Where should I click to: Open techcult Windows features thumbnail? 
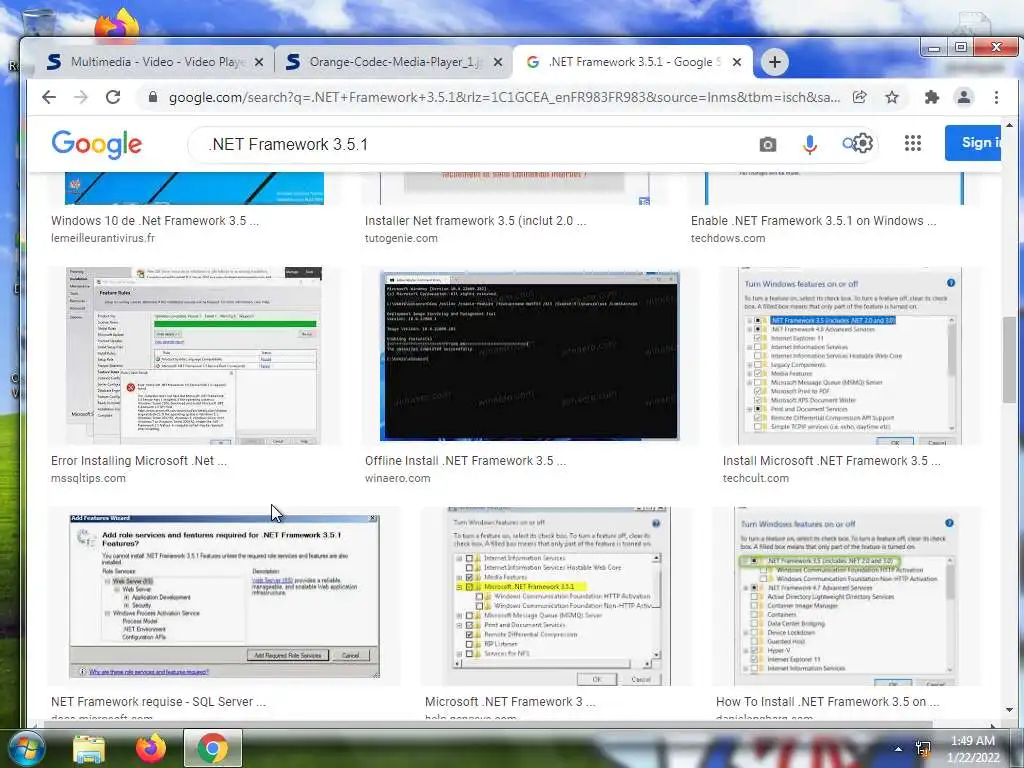click(850, 356)
